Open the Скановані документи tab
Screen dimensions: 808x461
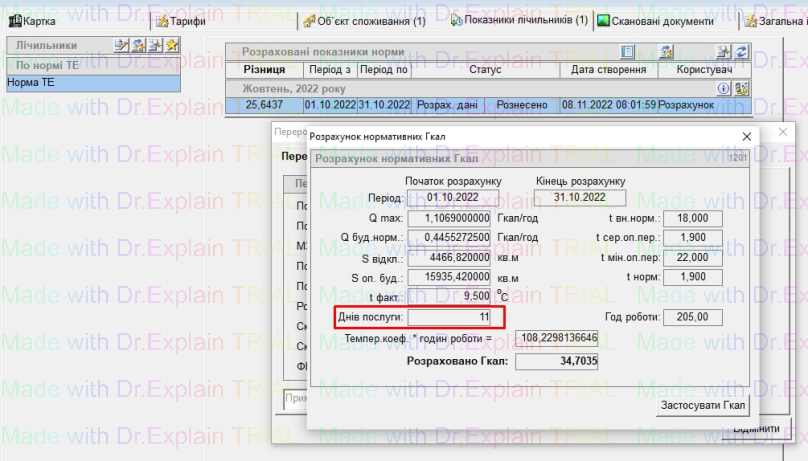(x=662, y=21)
